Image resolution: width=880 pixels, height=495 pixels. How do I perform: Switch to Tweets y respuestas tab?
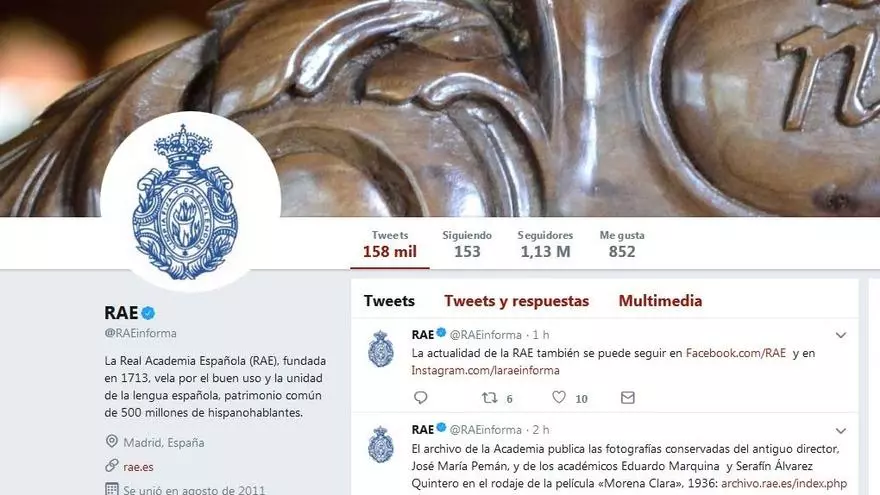coord(516,301)
